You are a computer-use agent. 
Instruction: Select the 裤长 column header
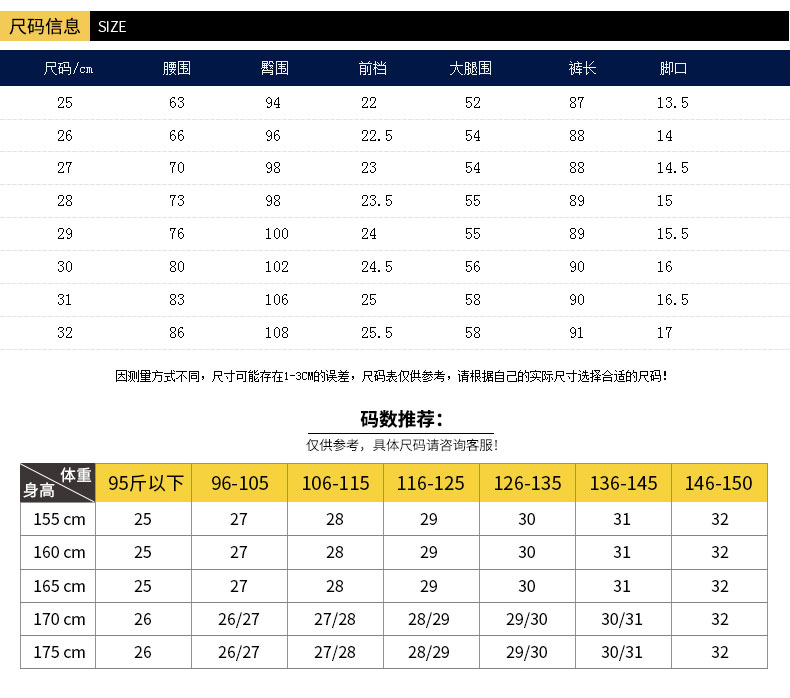[582, 68]
